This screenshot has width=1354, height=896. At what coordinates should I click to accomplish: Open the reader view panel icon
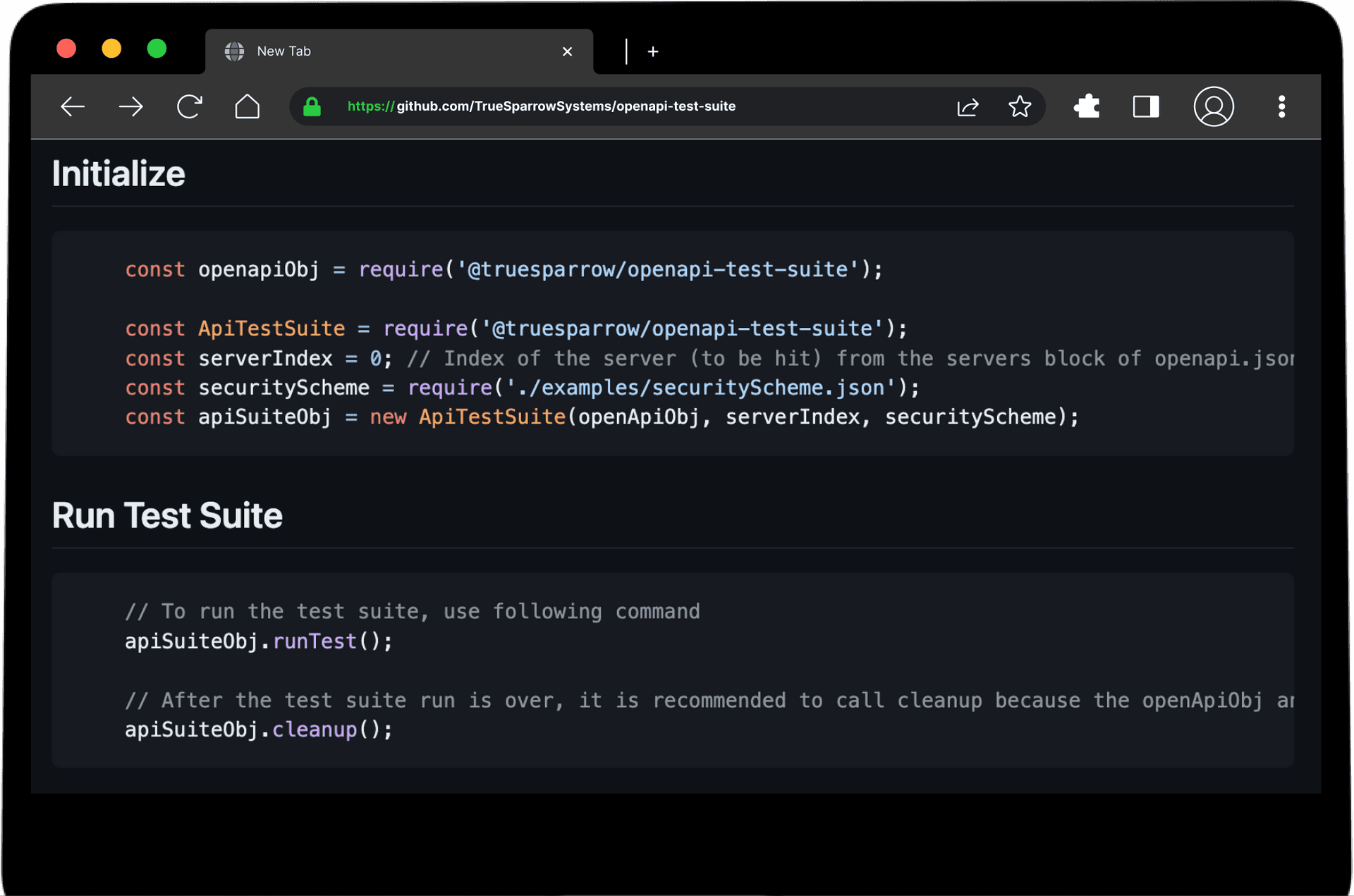point(1145,106)
